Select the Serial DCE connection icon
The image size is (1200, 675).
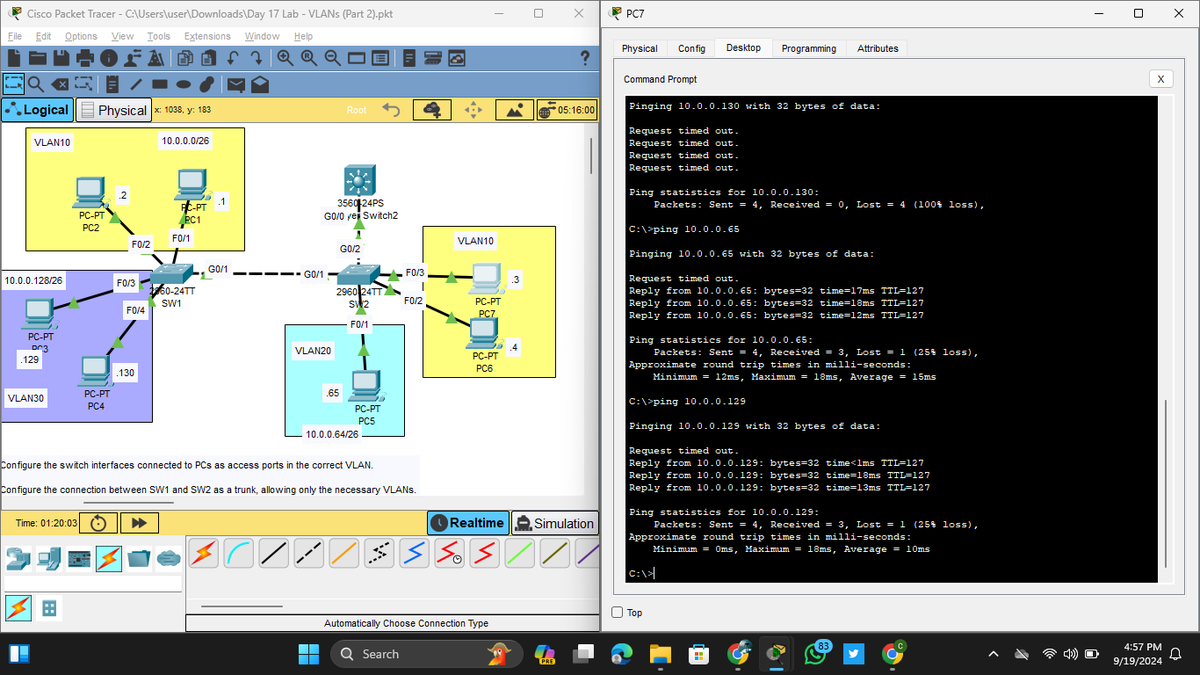pyautogui.click(x=449, y=553)
